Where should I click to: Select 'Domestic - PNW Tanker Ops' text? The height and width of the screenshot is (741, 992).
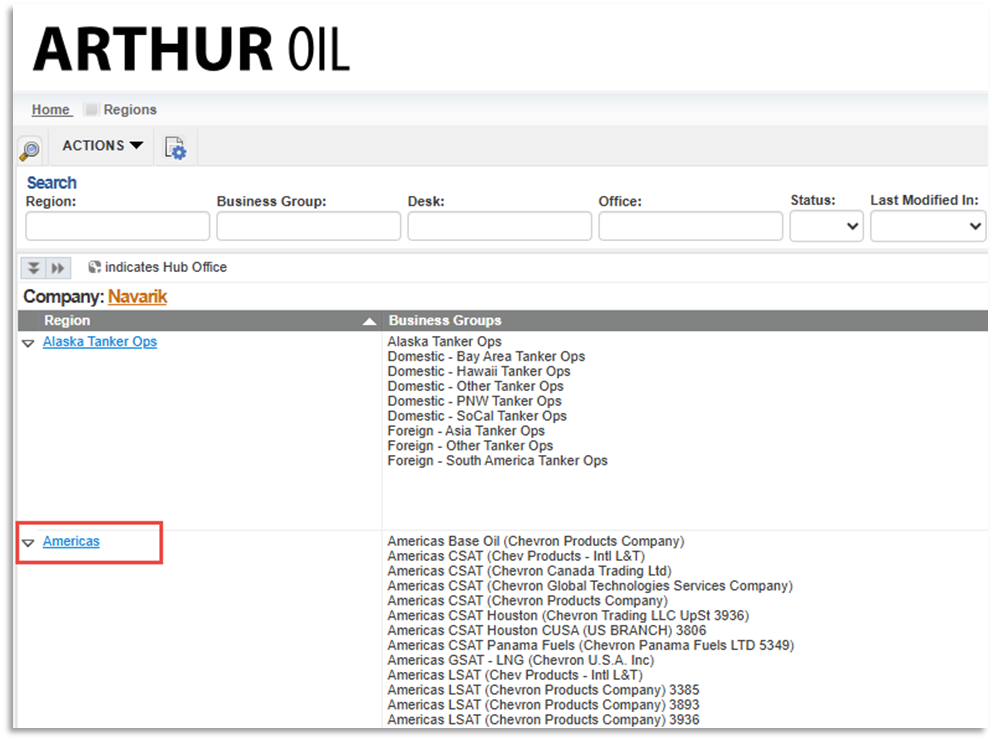(474, 401)
